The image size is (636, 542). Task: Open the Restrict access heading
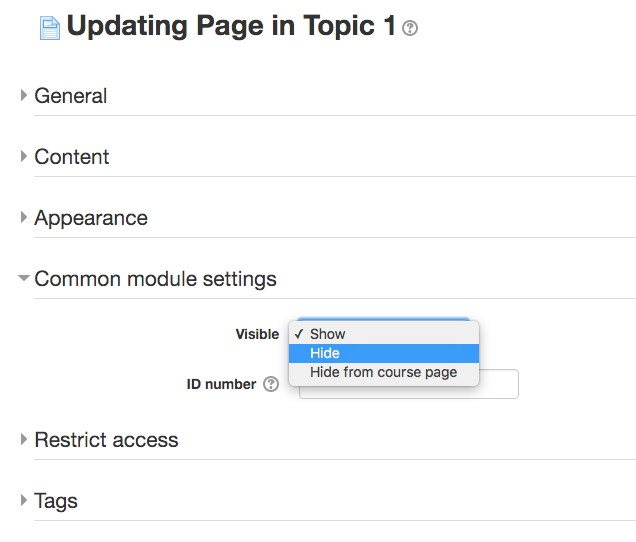[106, 440]
